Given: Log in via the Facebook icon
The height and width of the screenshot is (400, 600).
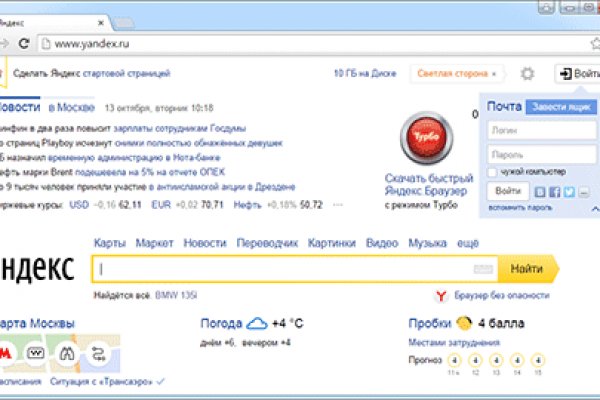Looking at the screenshot, I should tap(554, 192).
